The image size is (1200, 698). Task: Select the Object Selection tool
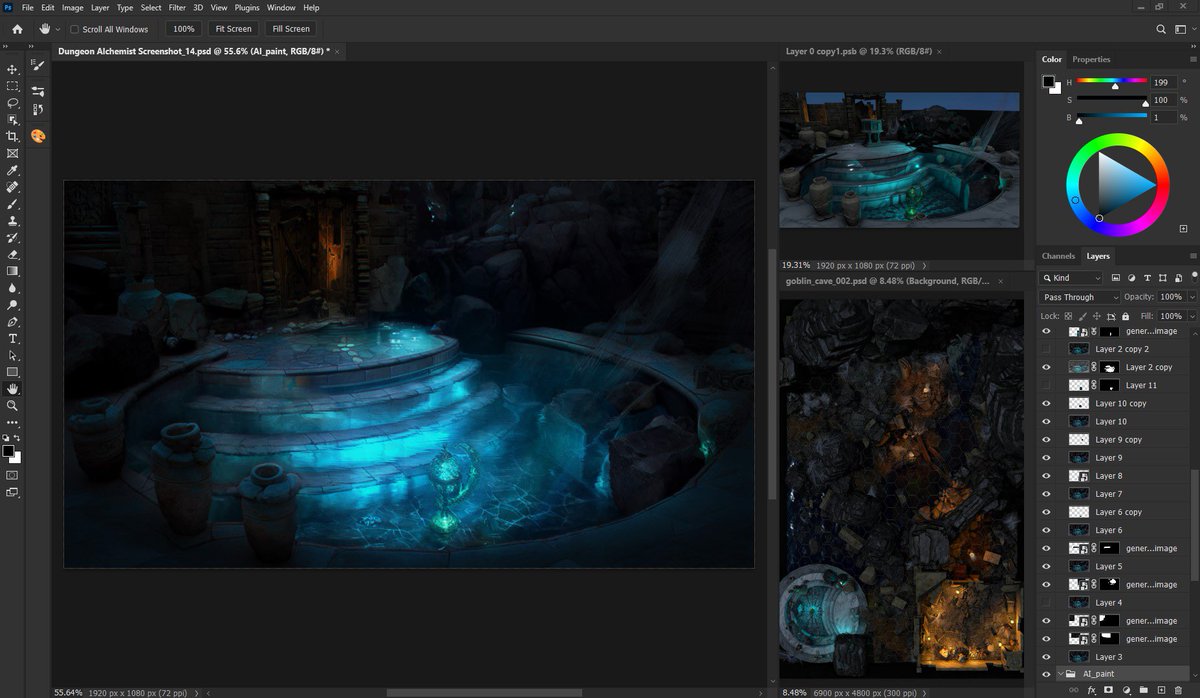[x=13, y=120]
